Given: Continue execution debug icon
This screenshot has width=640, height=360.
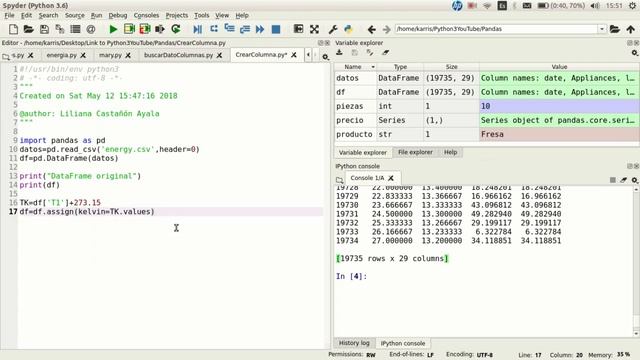Looking at the screenshot, I should [260, 29].
